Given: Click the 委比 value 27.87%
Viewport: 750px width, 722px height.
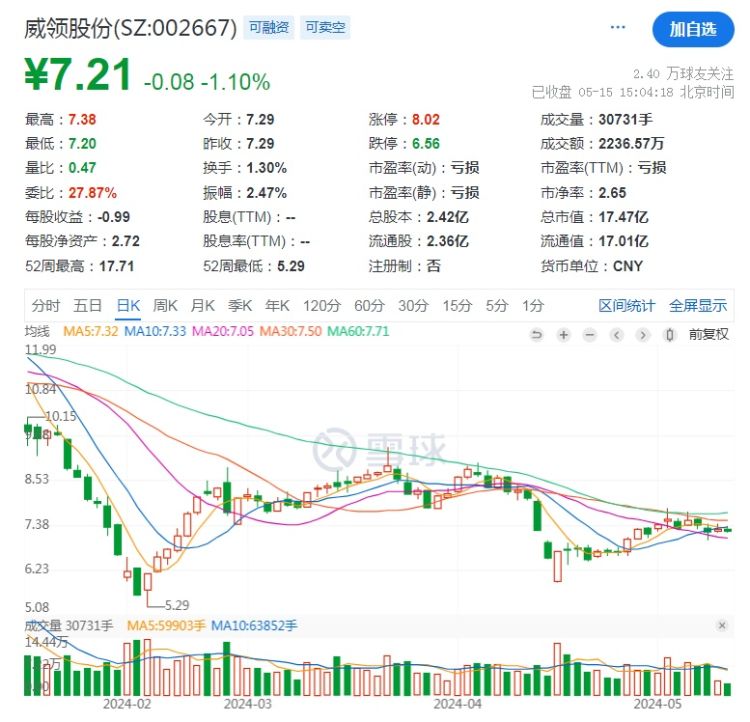Looking at the screenshot, I should (92, 193).
